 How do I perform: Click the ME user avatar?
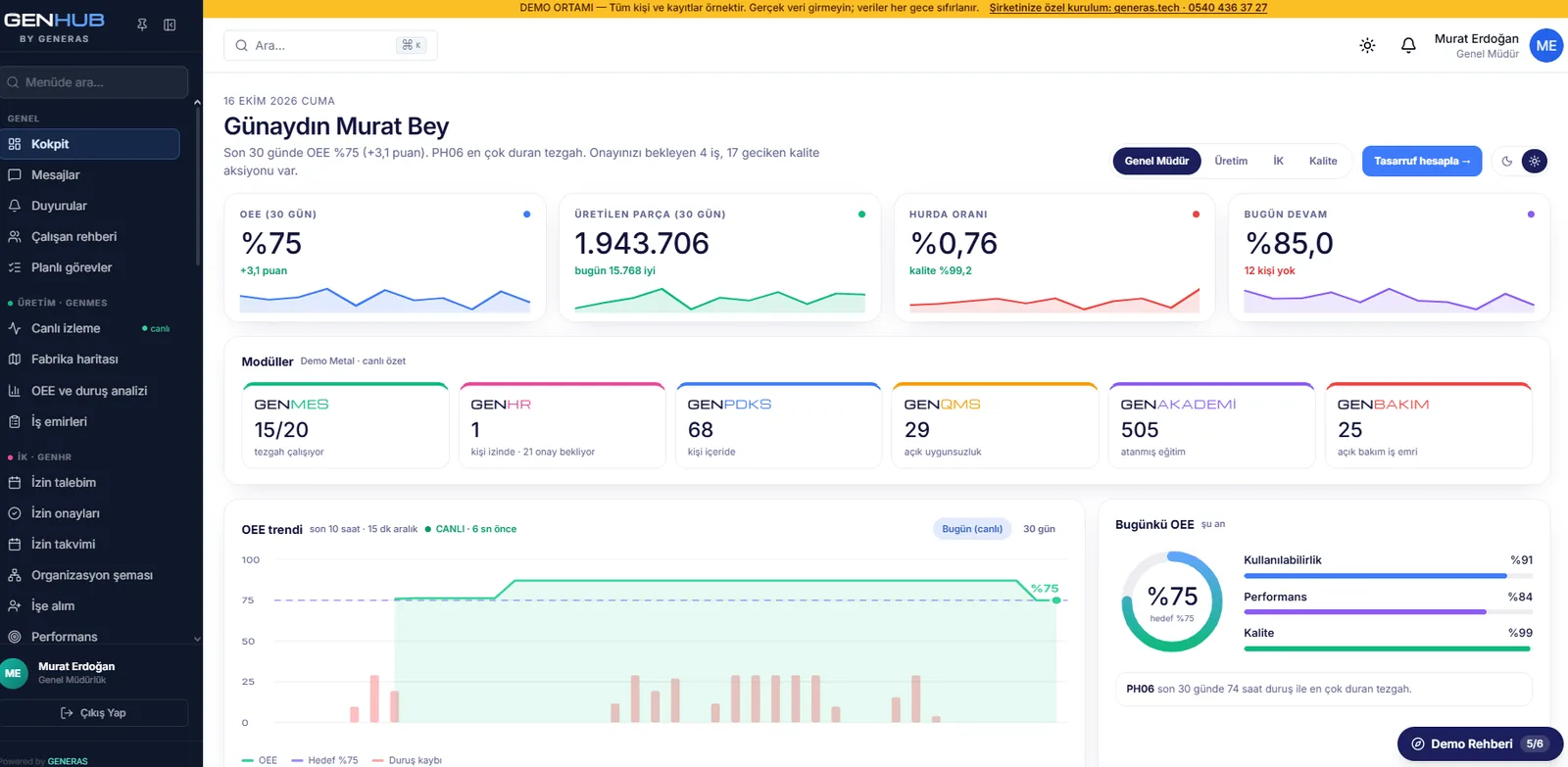(x=1546, y=45)
